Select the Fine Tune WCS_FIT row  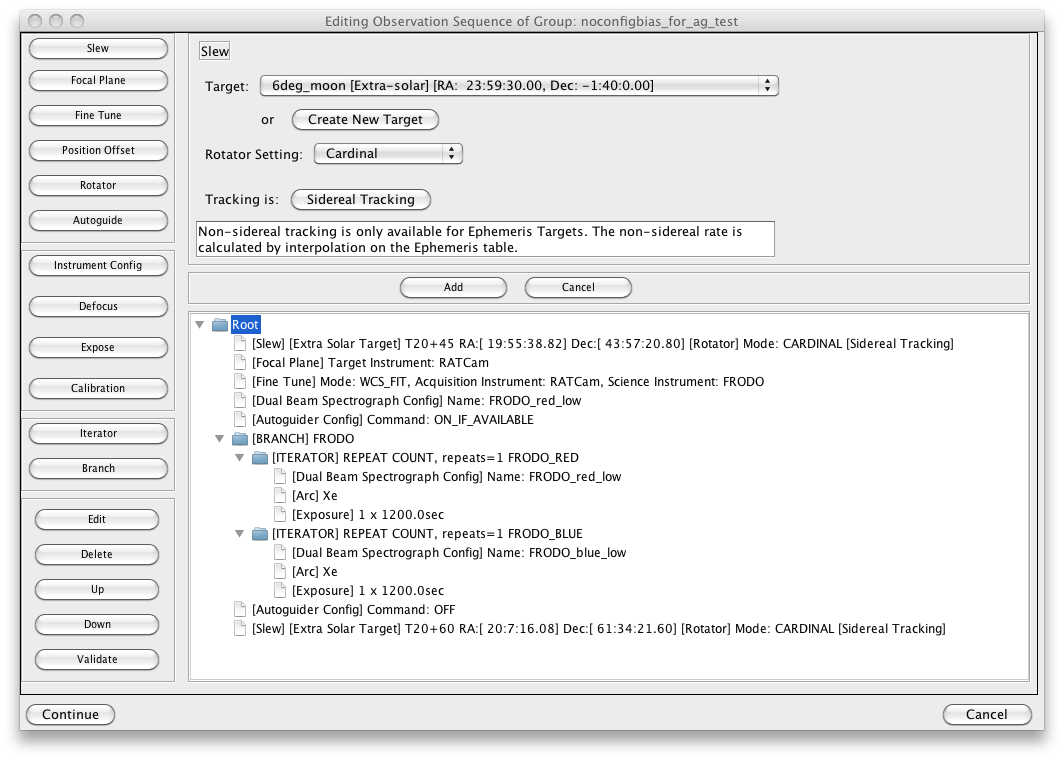click(x=508, y=381)
